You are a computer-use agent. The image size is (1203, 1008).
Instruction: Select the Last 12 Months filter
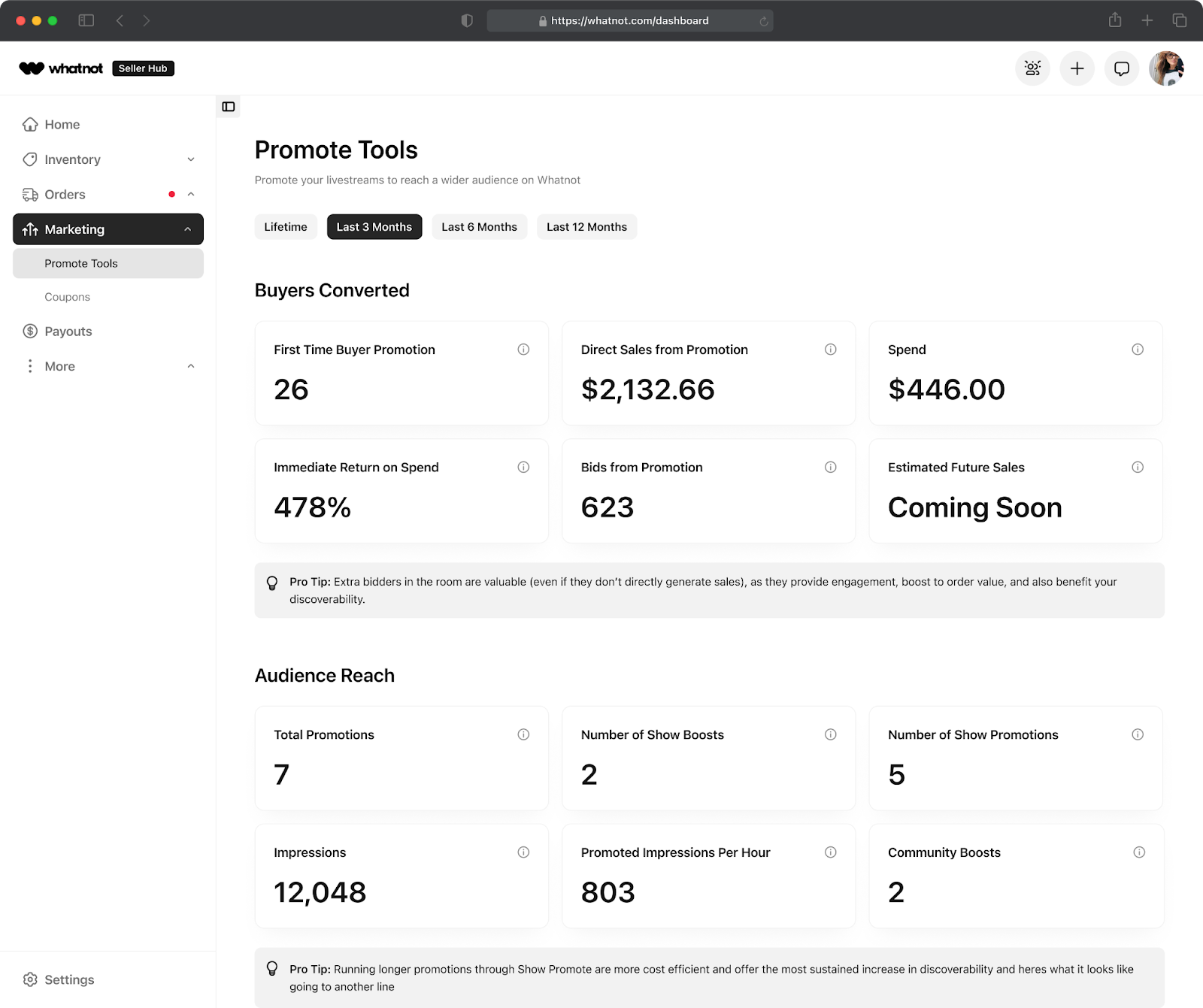(x=586, y=227)
